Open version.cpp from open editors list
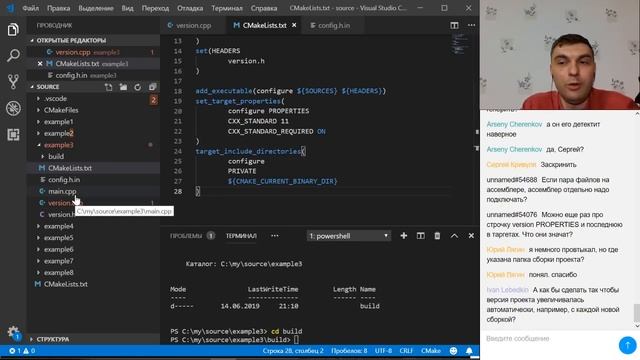This screenshot has width=640, height=360. (x=73, y=52)
